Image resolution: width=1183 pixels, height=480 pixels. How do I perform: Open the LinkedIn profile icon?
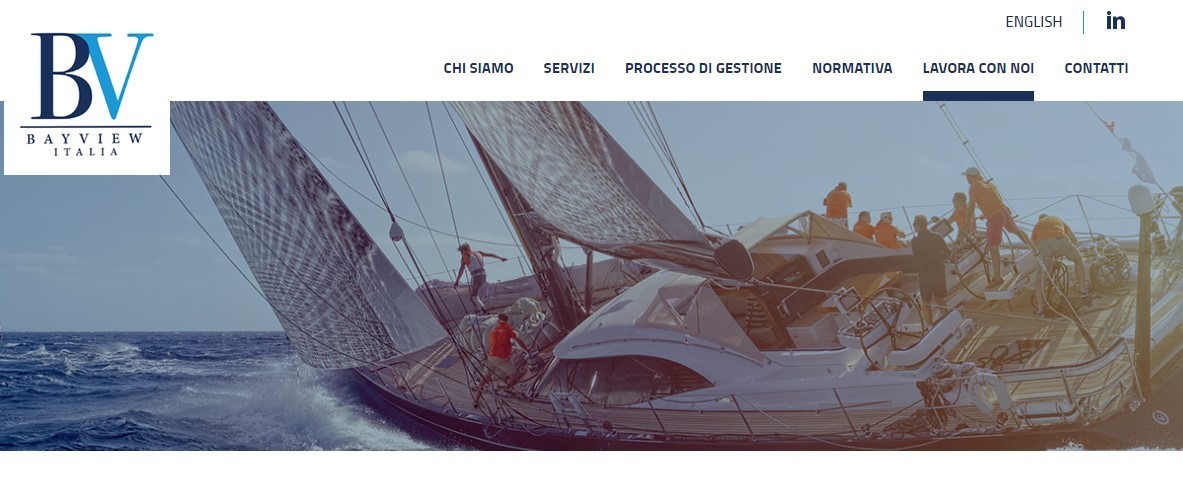(x=1115, y=21)
